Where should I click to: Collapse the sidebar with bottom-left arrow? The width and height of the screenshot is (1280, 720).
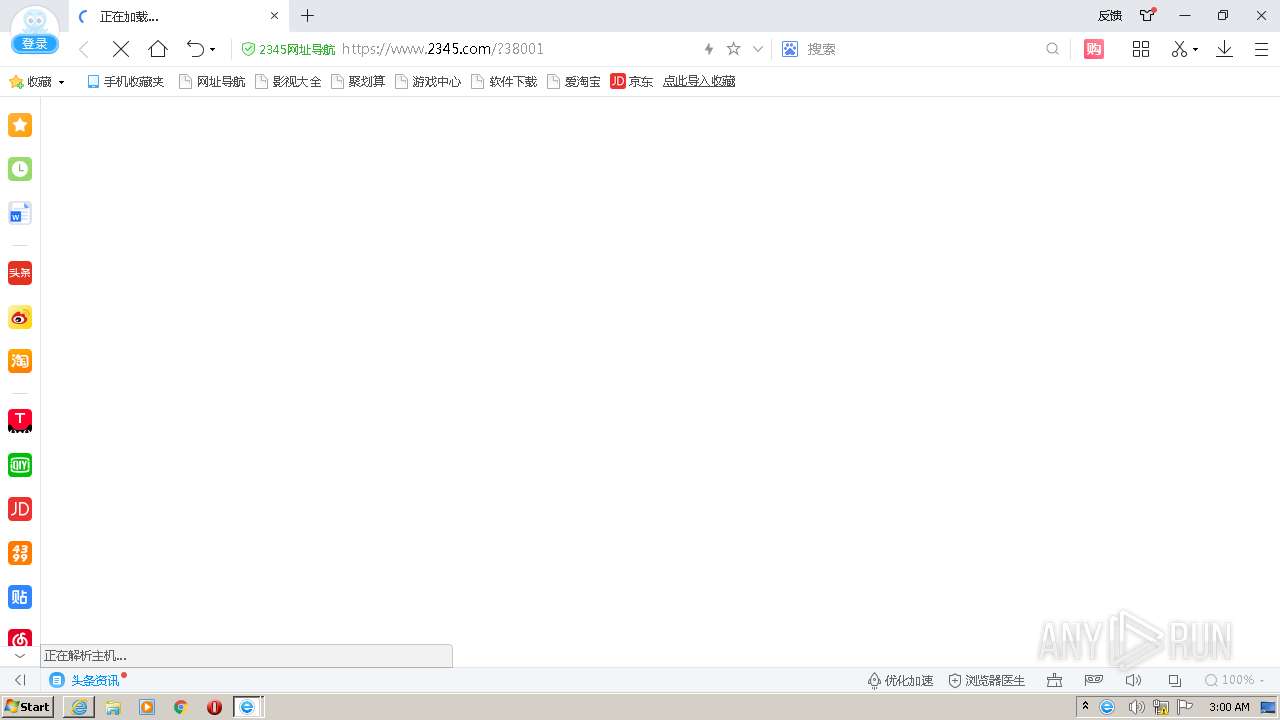tap(20, 680)
